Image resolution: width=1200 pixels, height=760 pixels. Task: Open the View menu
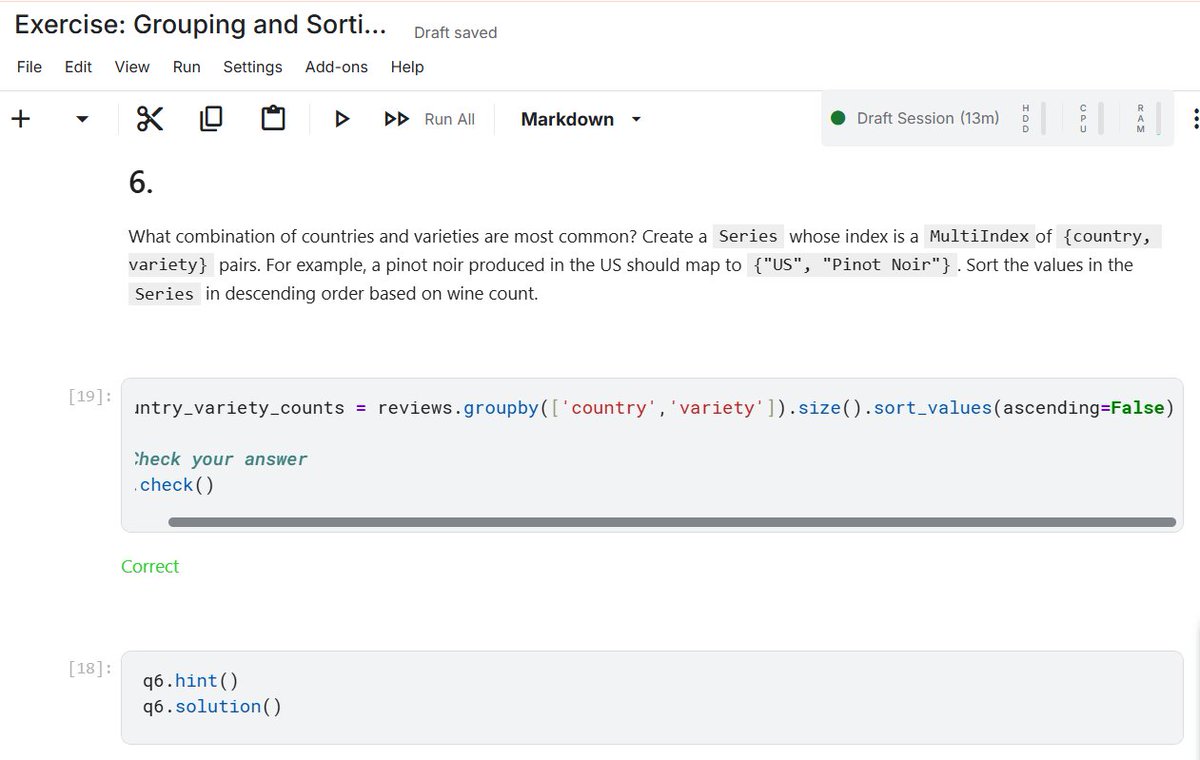[132, 67]
